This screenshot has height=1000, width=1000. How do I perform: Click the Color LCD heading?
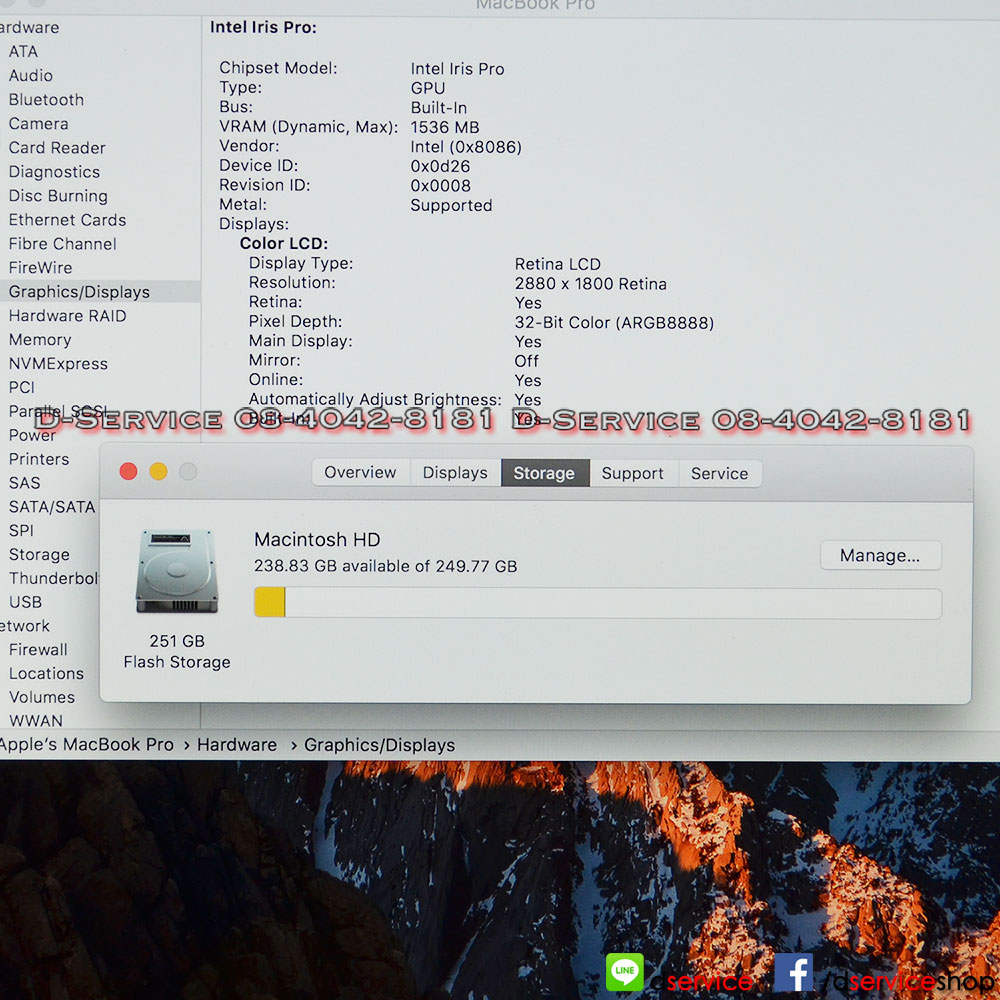[284, 244]
